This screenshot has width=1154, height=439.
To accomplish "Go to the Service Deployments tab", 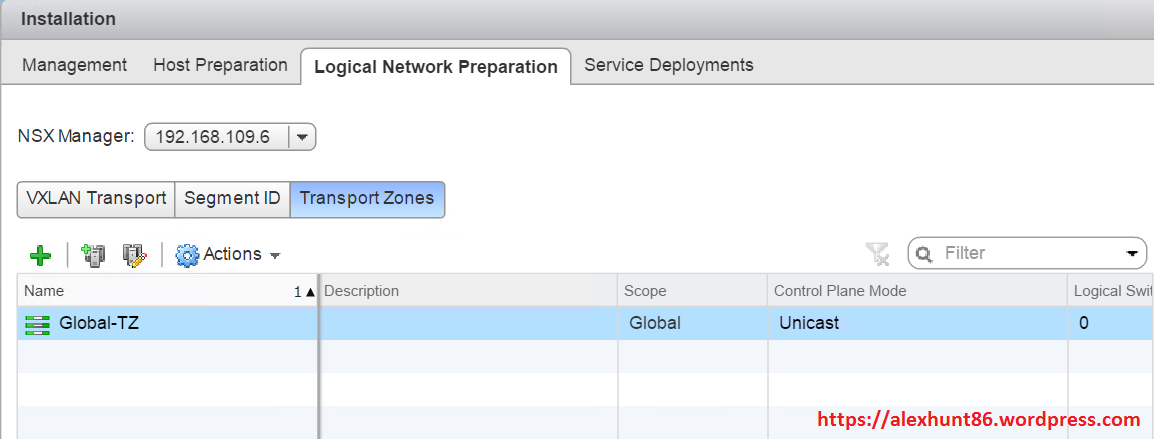I will (668, 65).
